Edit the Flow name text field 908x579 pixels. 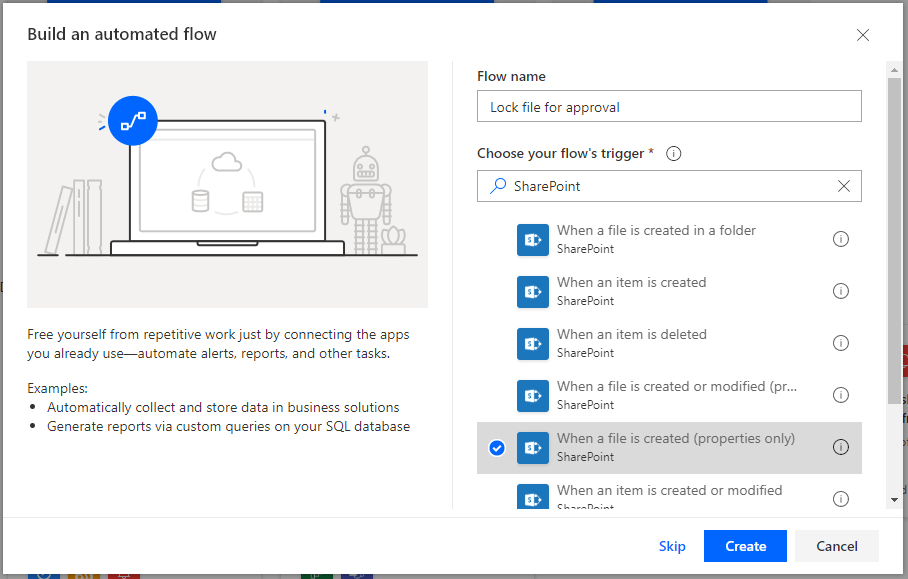pos(669,107)
